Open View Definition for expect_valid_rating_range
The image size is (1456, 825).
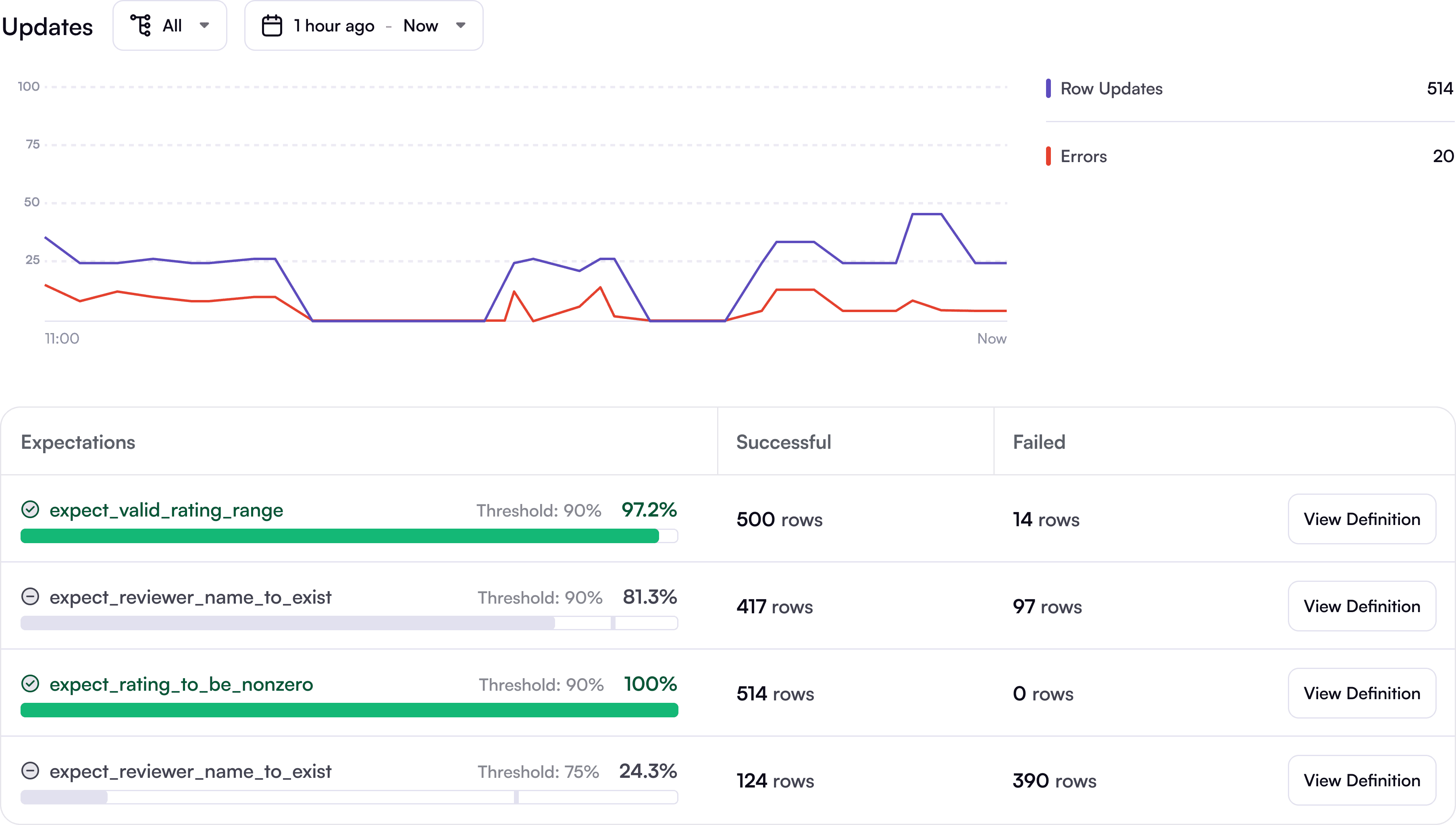1361,519
